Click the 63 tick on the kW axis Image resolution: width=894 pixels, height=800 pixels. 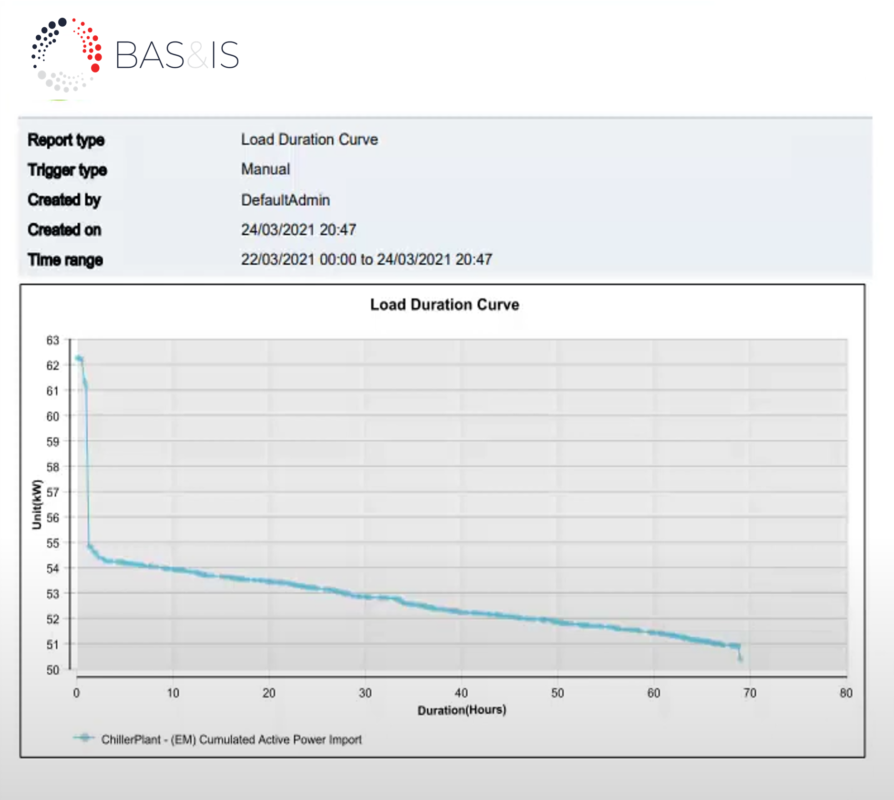pos(53,340)
